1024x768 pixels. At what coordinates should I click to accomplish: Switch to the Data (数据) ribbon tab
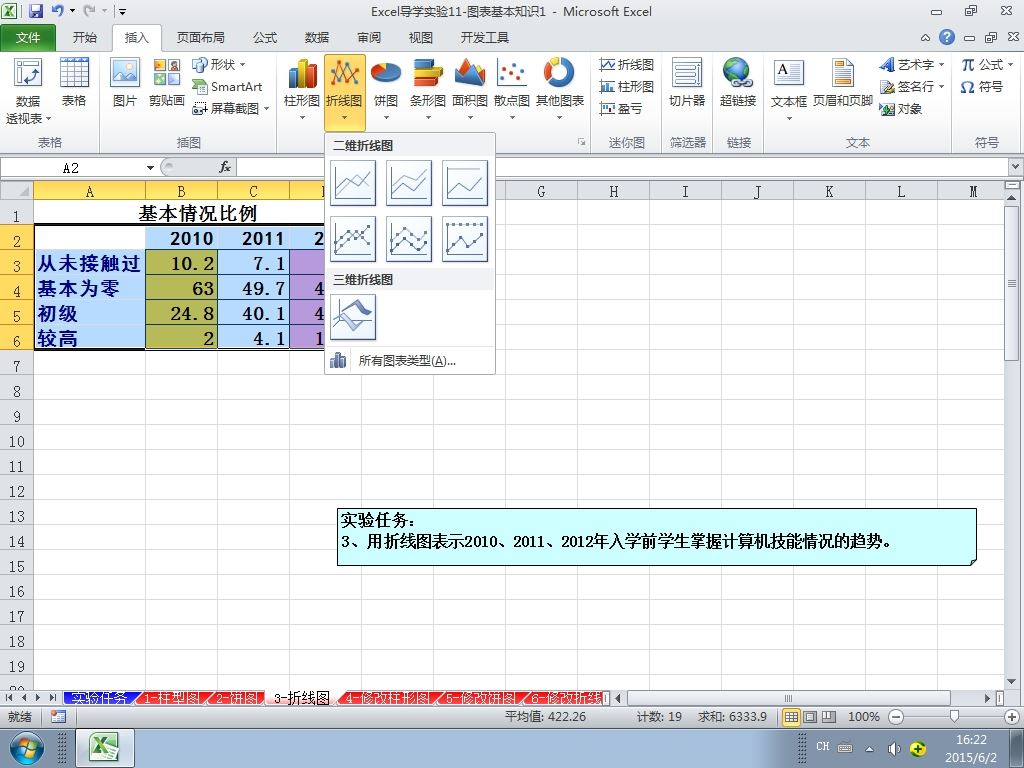317,38
